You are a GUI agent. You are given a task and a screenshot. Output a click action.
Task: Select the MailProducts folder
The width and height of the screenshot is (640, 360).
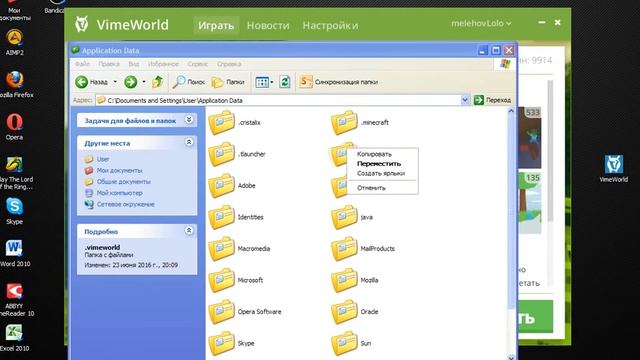point(363,249)
